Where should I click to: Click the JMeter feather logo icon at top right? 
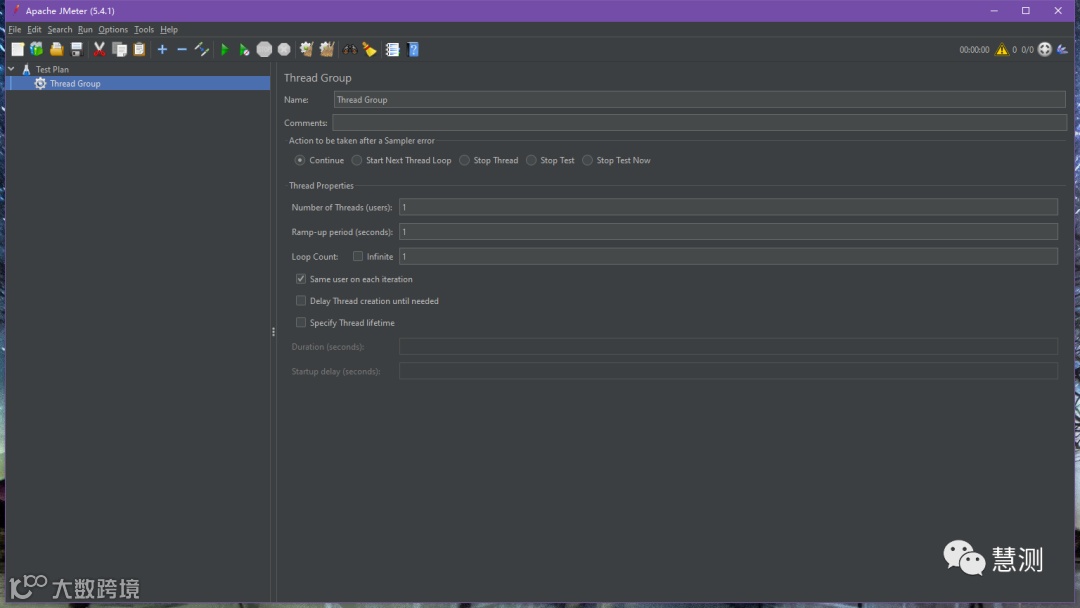pos(1063,49)
